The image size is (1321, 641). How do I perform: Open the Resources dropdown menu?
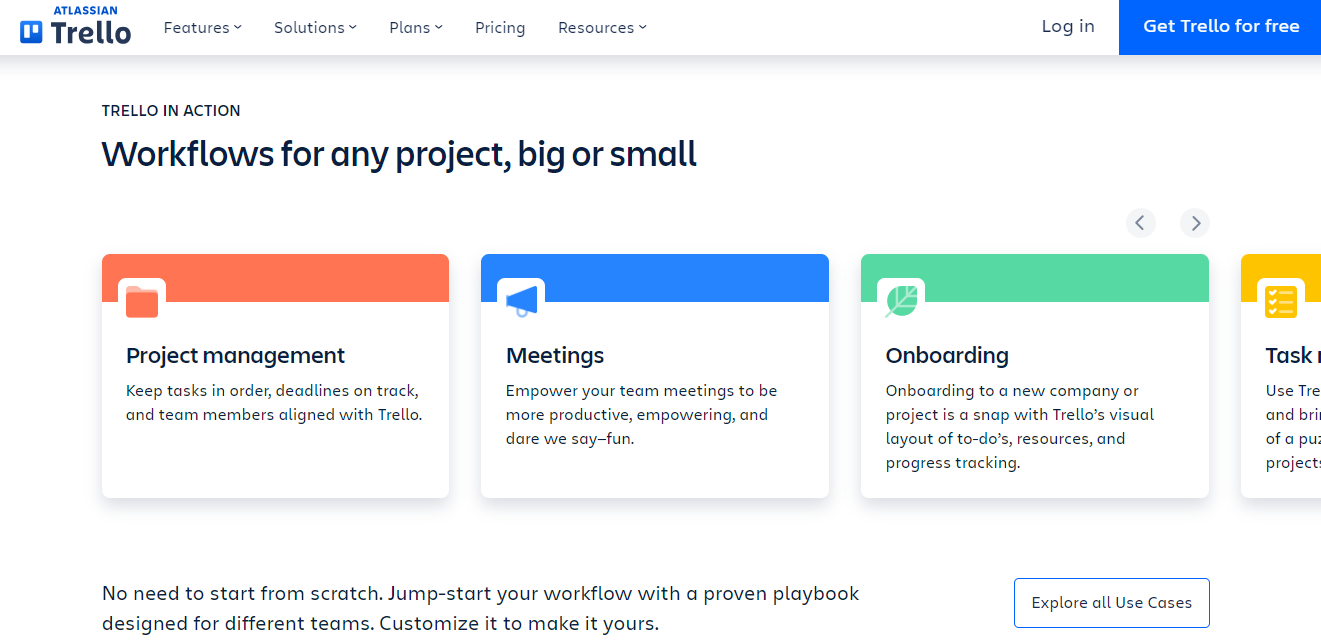click(x=602, y=28)
